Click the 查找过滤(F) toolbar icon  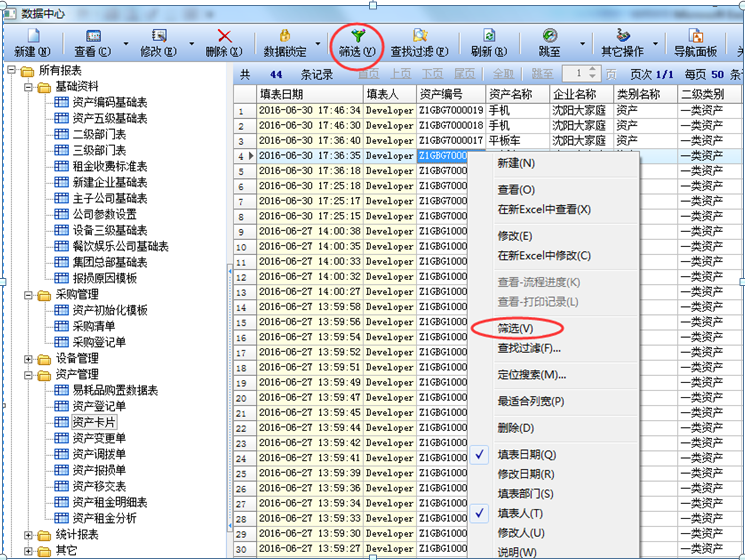420,36
